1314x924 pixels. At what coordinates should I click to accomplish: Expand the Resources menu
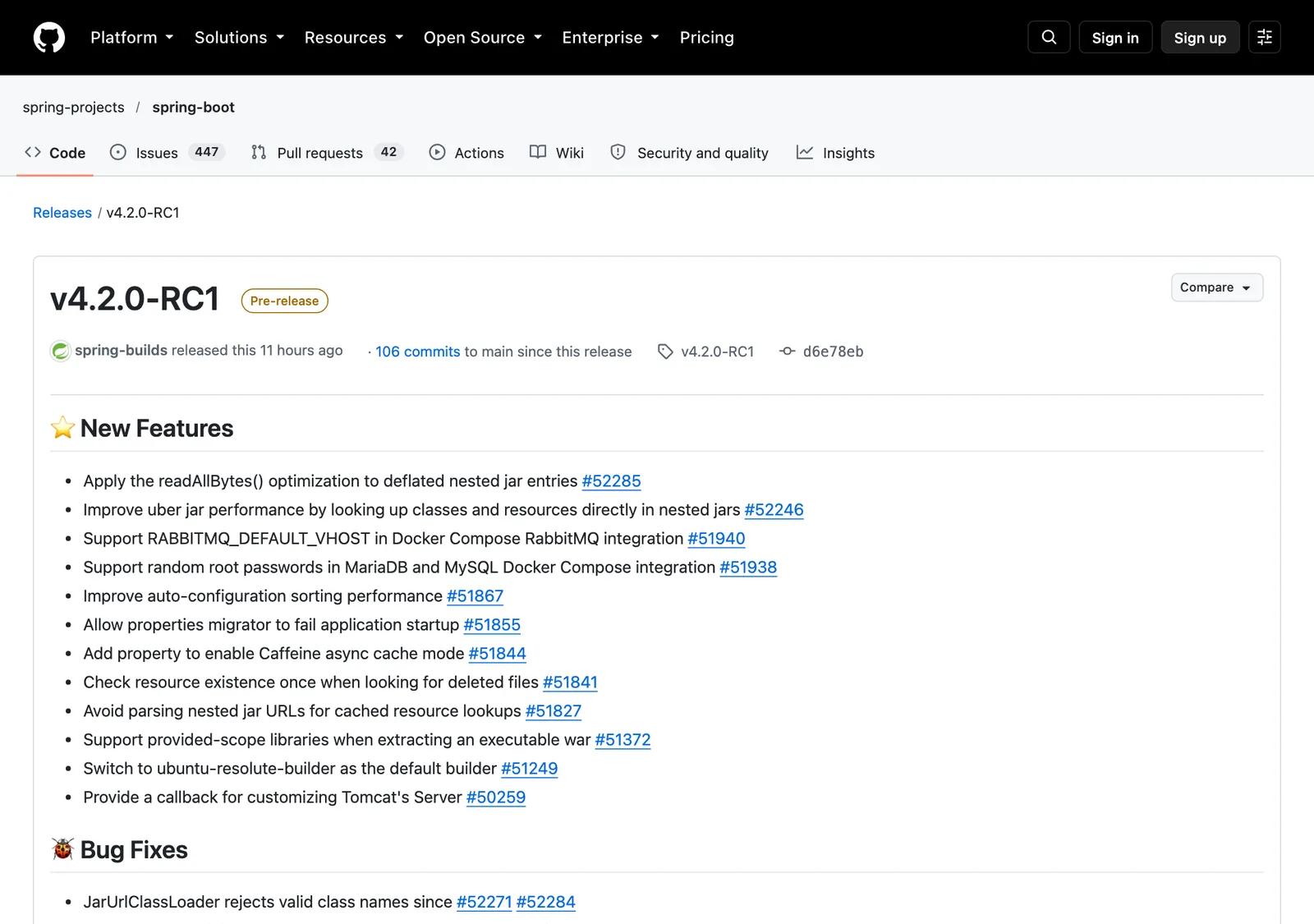pos(354,38)
